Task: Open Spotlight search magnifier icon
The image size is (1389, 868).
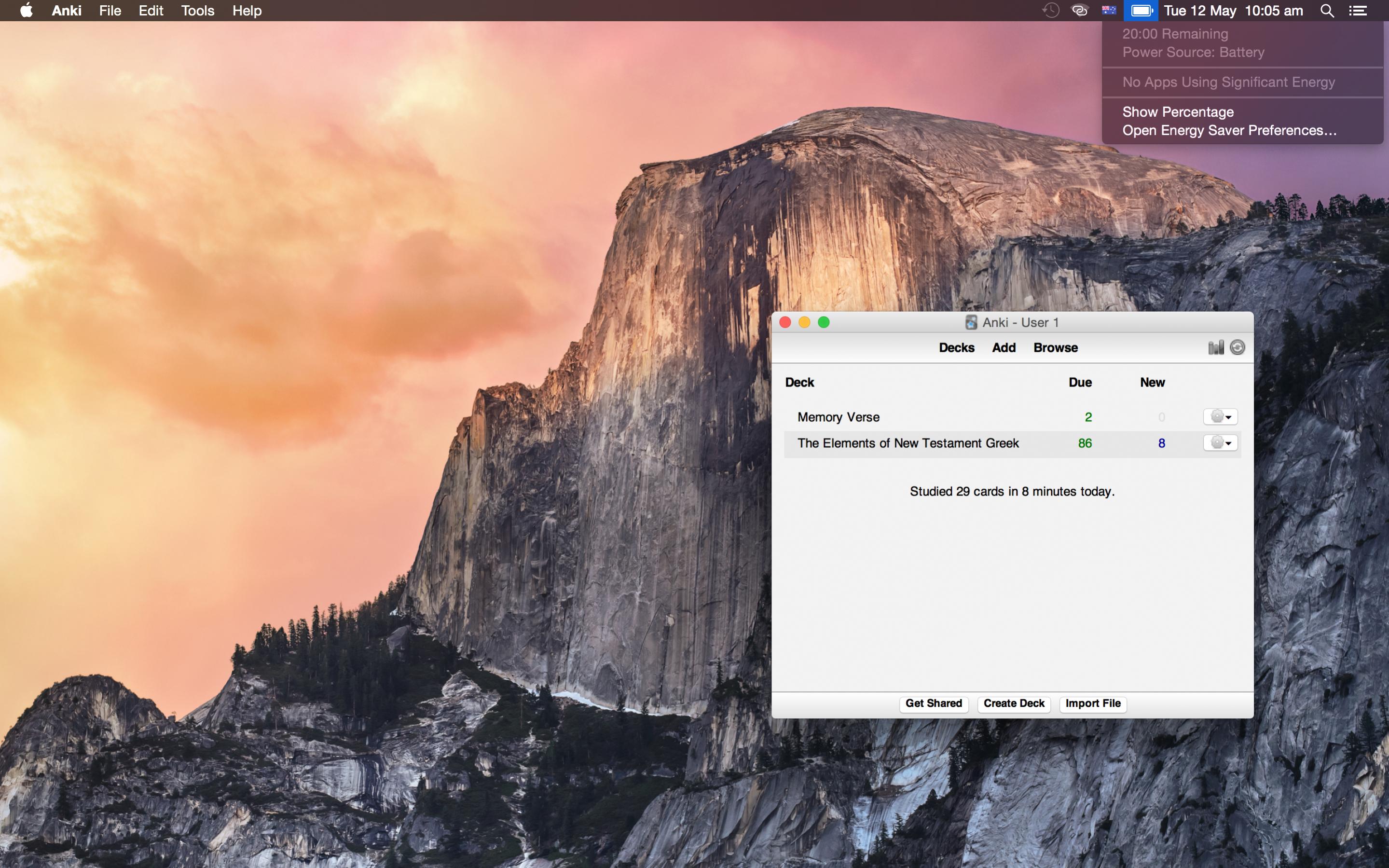Action: click(1327, 10)
